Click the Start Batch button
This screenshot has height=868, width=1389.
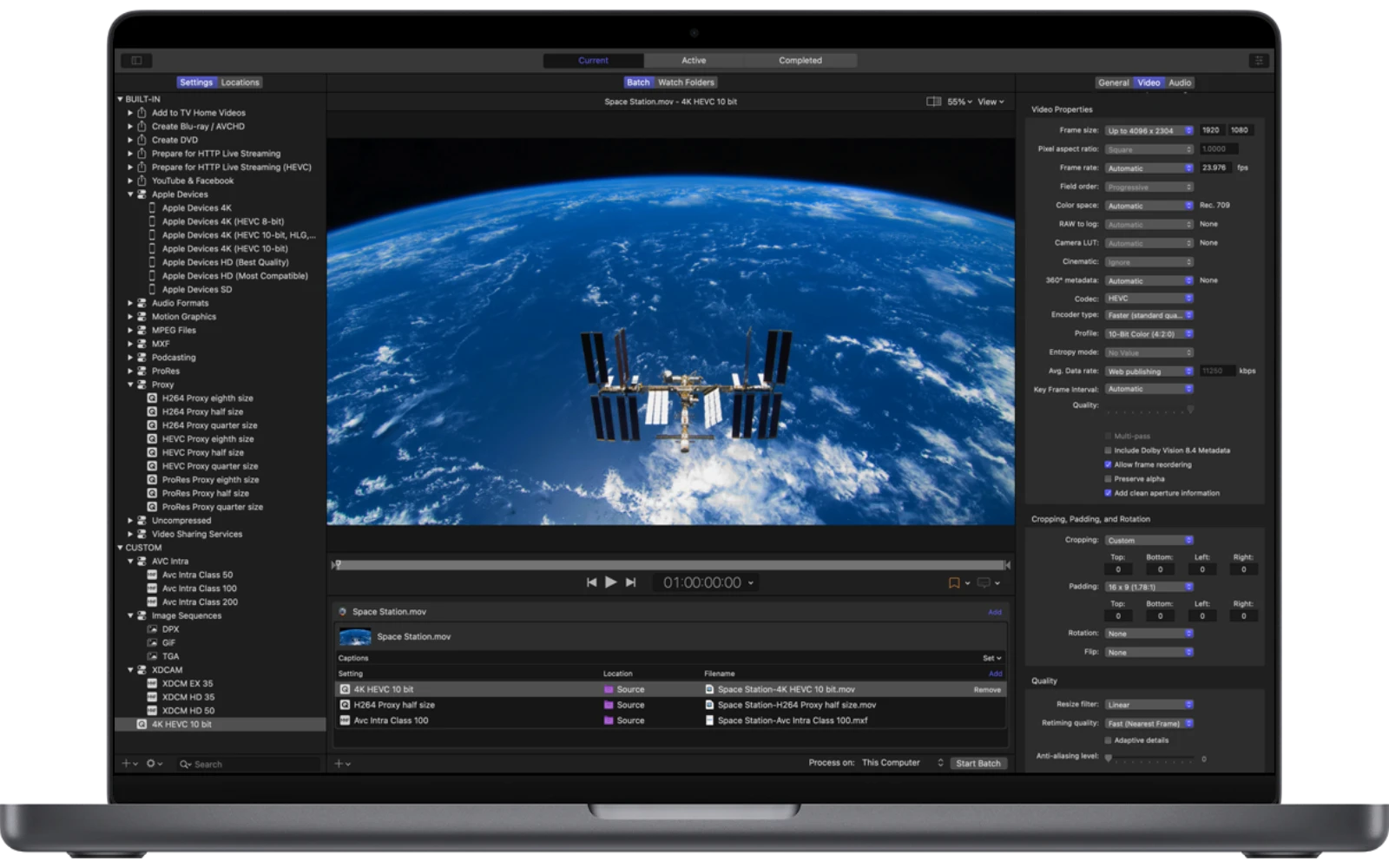coord(978,764)
